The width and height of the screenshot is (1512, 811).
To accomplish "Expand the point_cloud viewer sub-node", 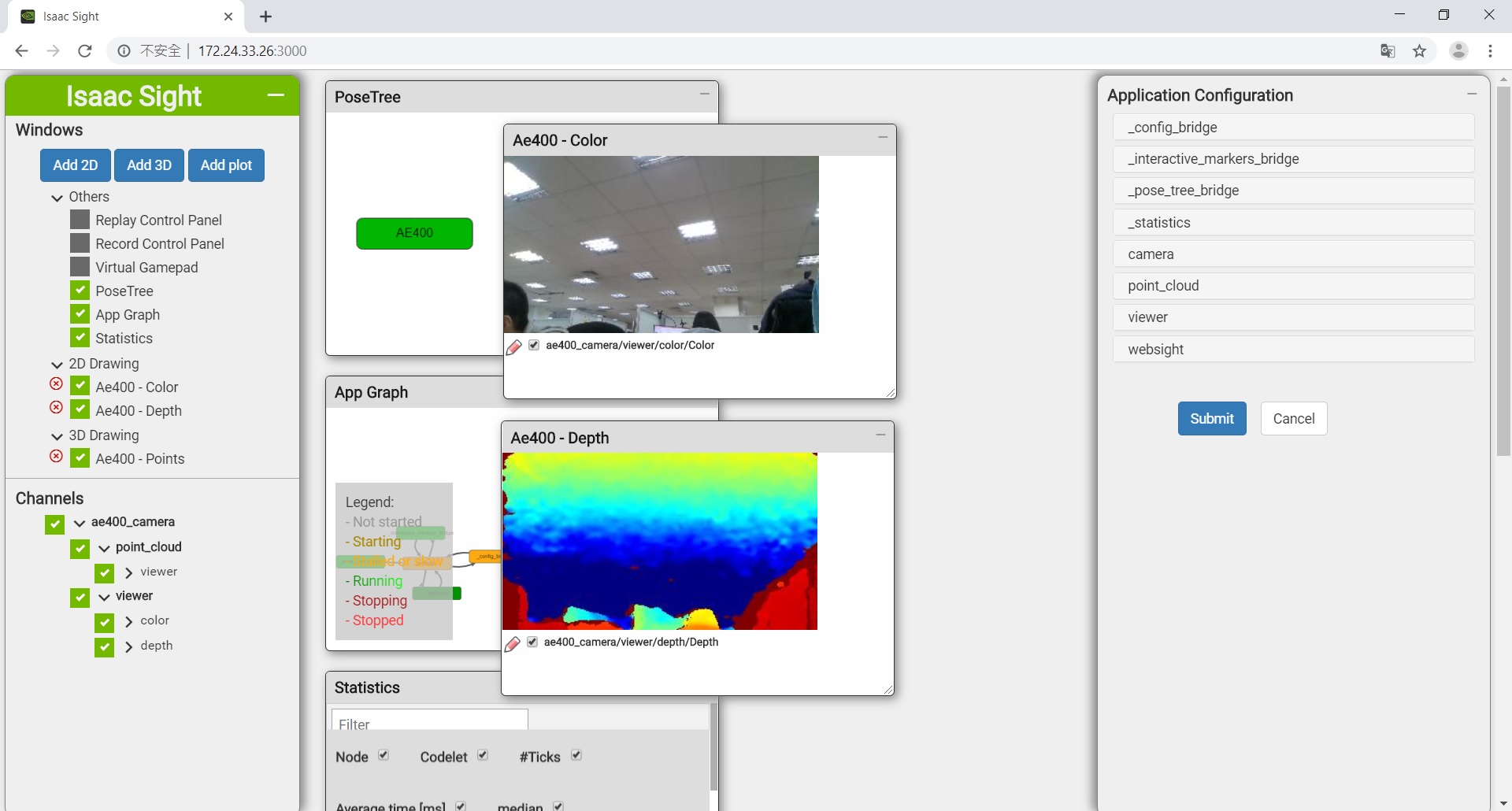I will click(129, 572).
